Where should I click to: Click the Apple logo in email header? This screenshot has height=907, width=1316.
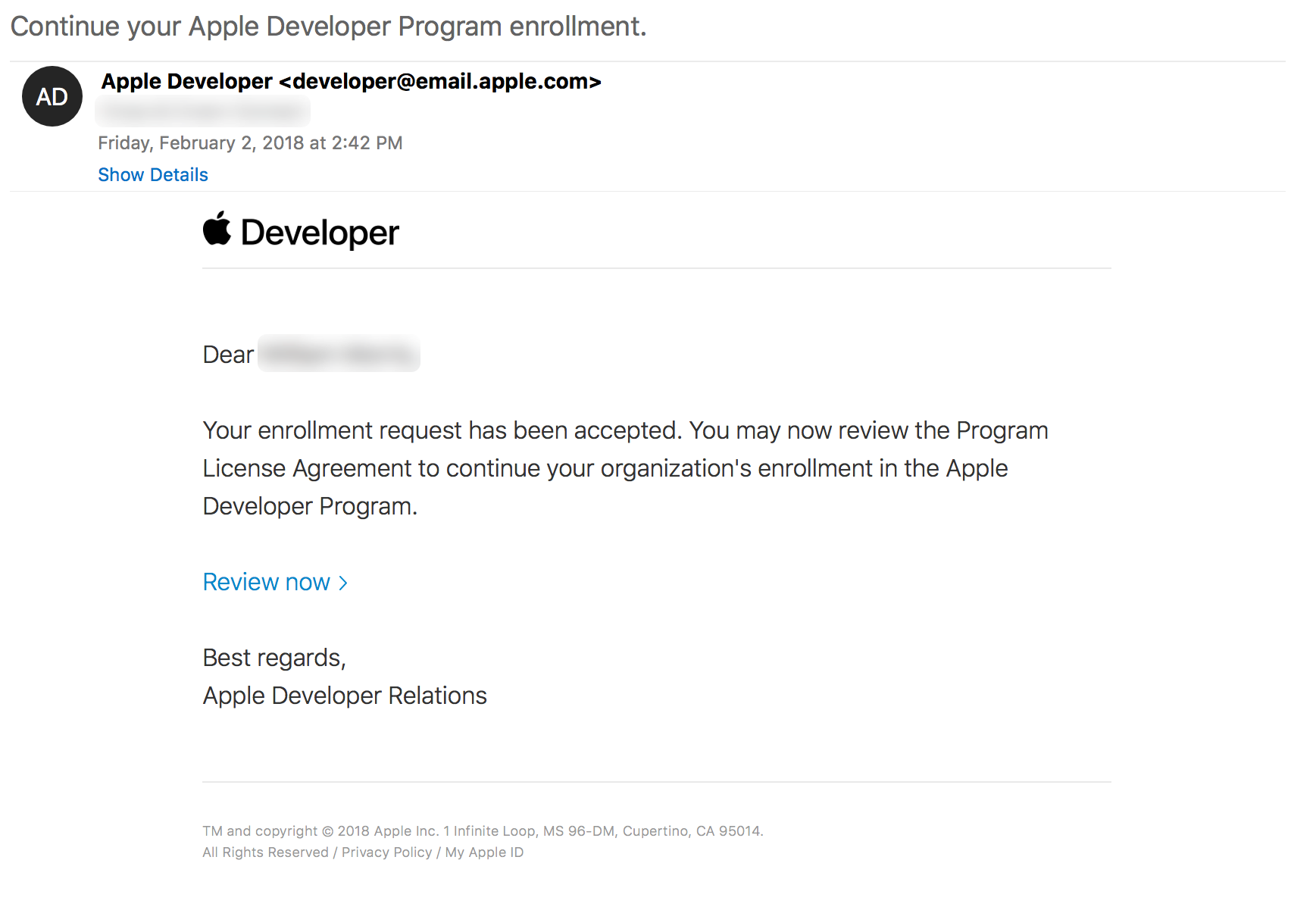[217, 229]
